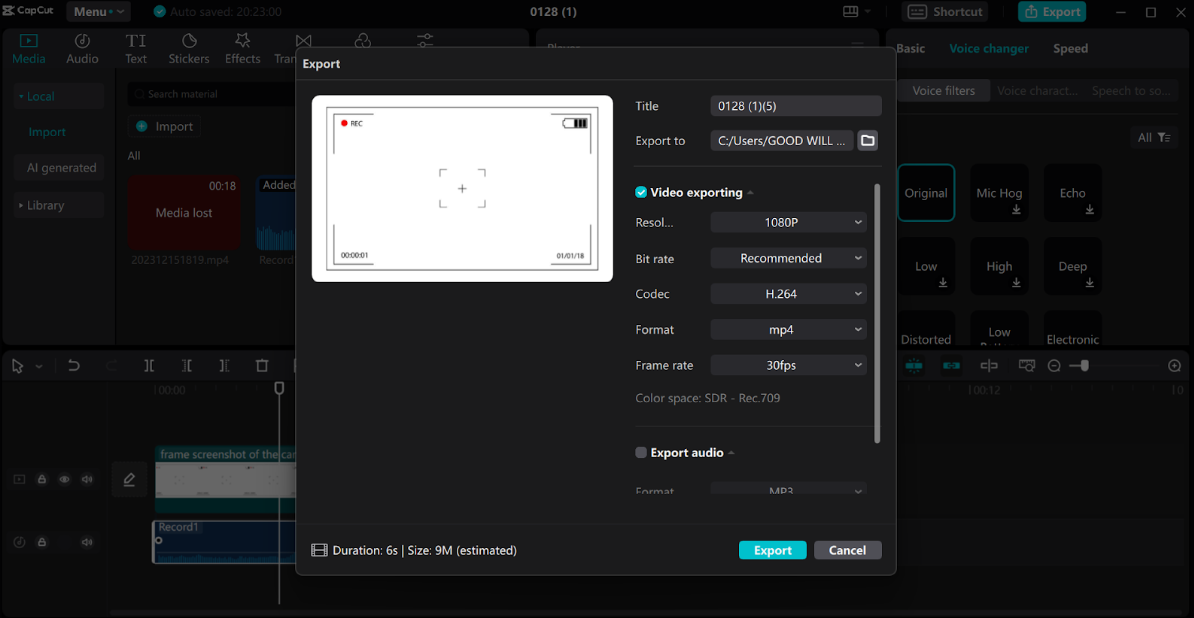The image size is (1194, 618).
Task: Hide the video track with the eye icon
Action: (65, 479)
